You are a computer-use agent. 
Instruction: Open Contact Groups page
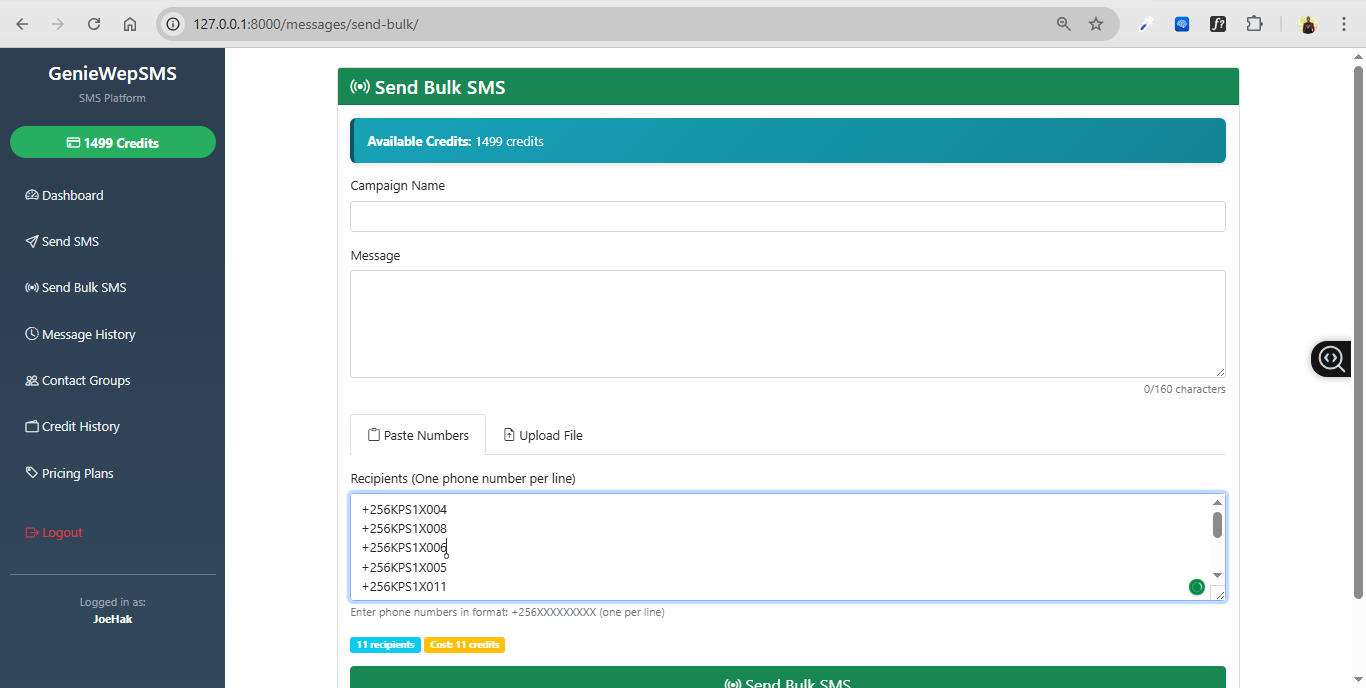[86, 381]
